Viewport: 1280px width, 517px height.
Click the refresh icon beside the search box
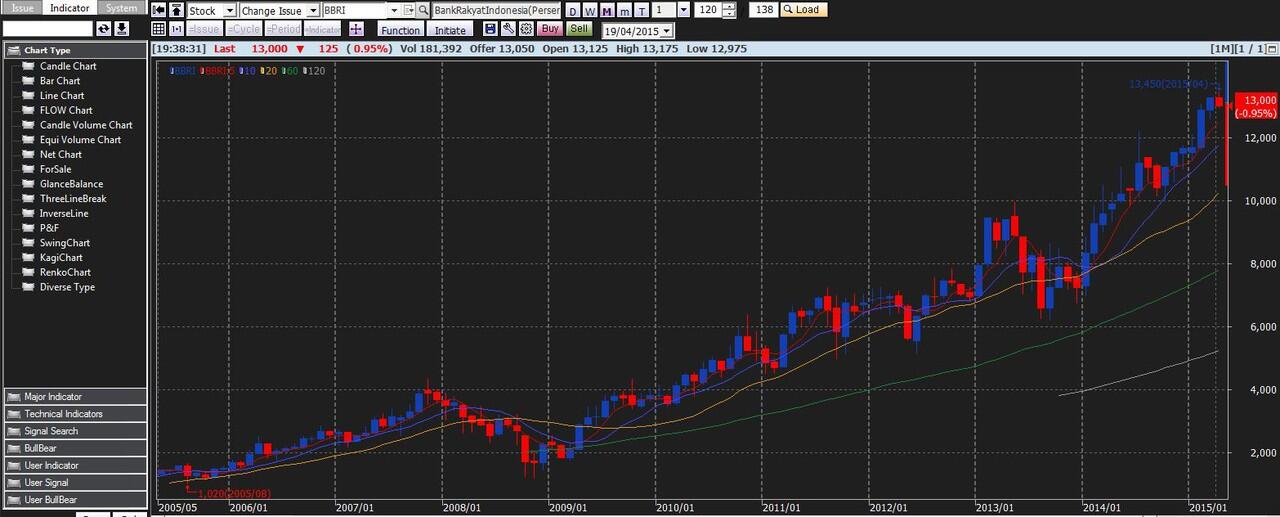[104, 29]
